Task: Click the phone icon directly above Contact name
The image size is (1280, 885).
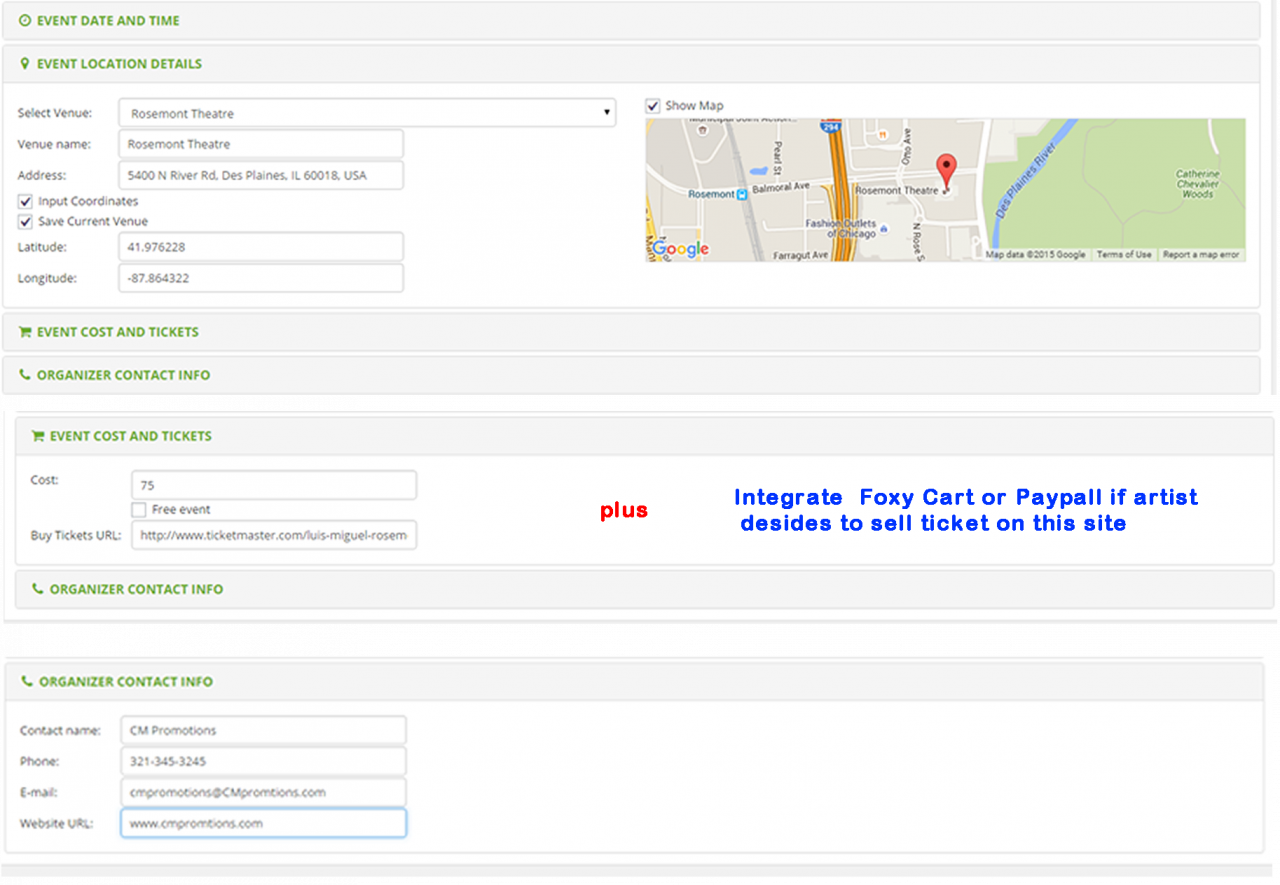Action: coord(26,681)
